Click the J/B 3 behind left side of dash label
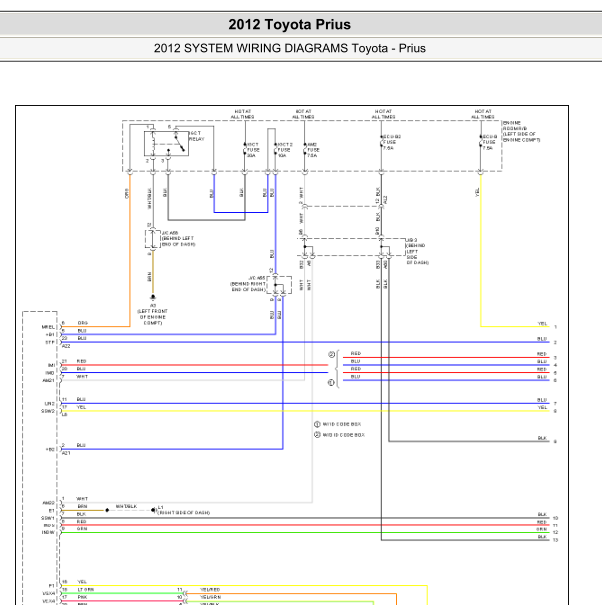 tap(417, 251)
